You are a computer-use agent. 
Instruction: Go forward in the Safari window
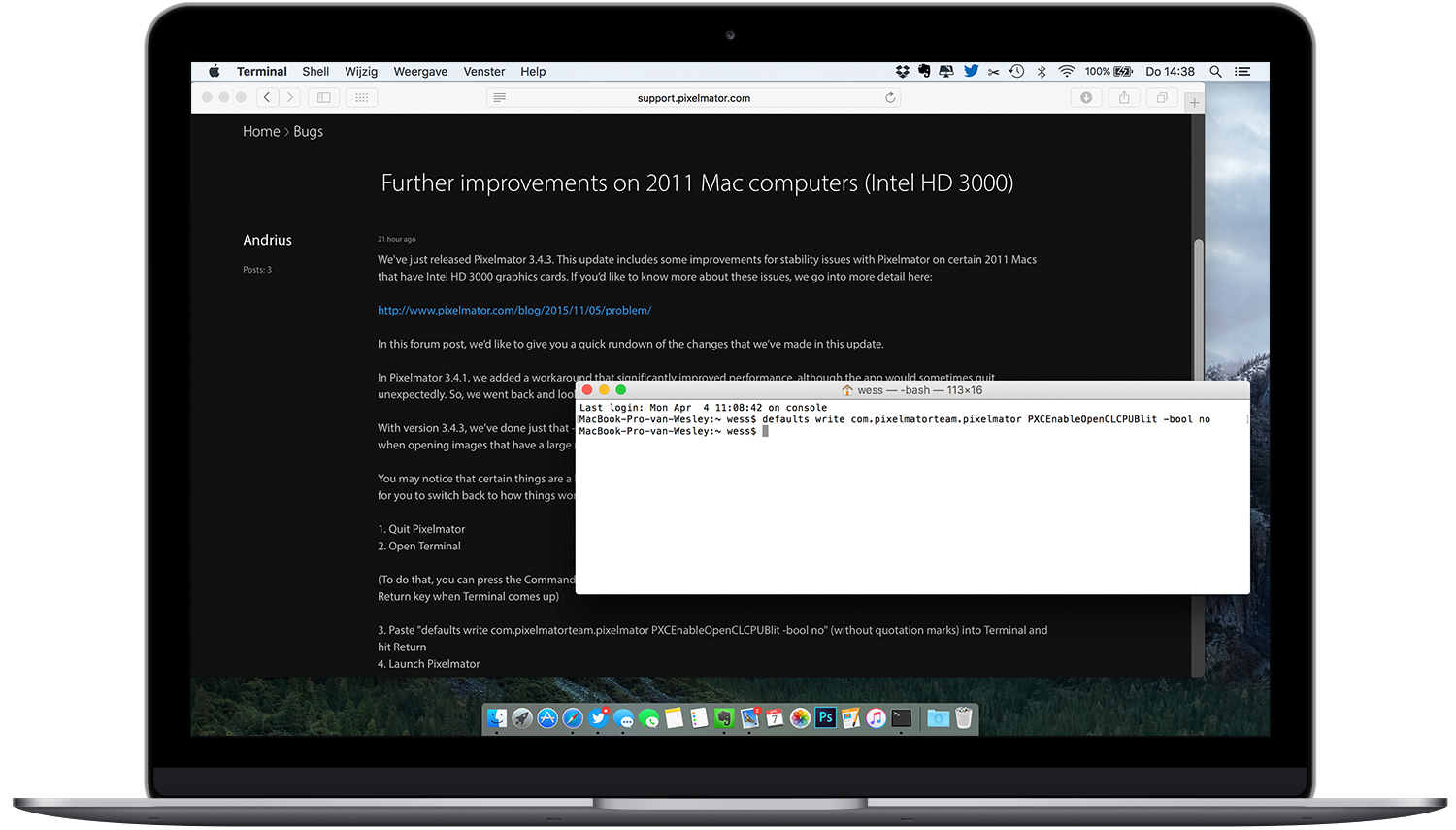coord(289,97)
